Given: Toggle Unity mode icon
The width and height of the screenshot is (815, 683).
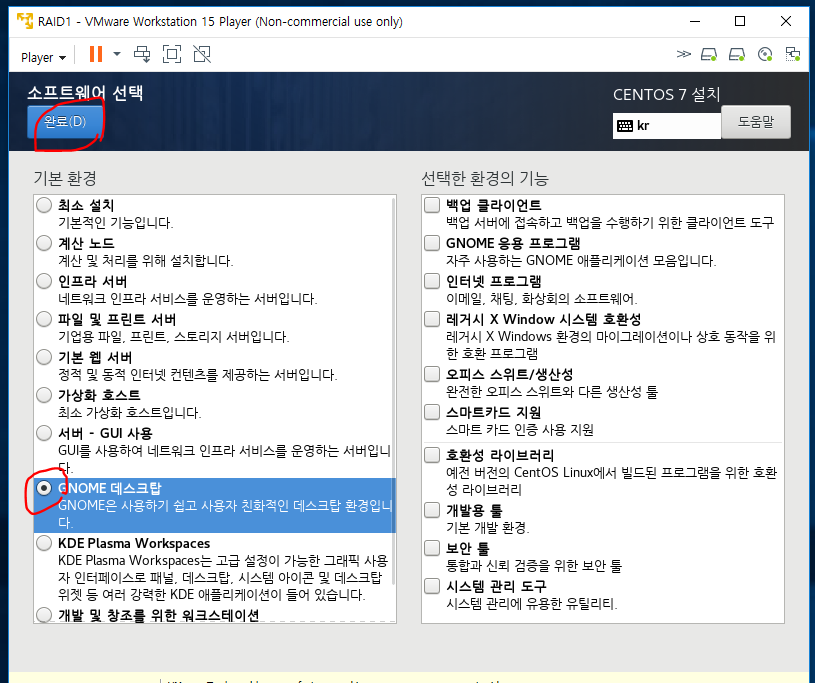Looking at the screenshot, I should (202, 54).
